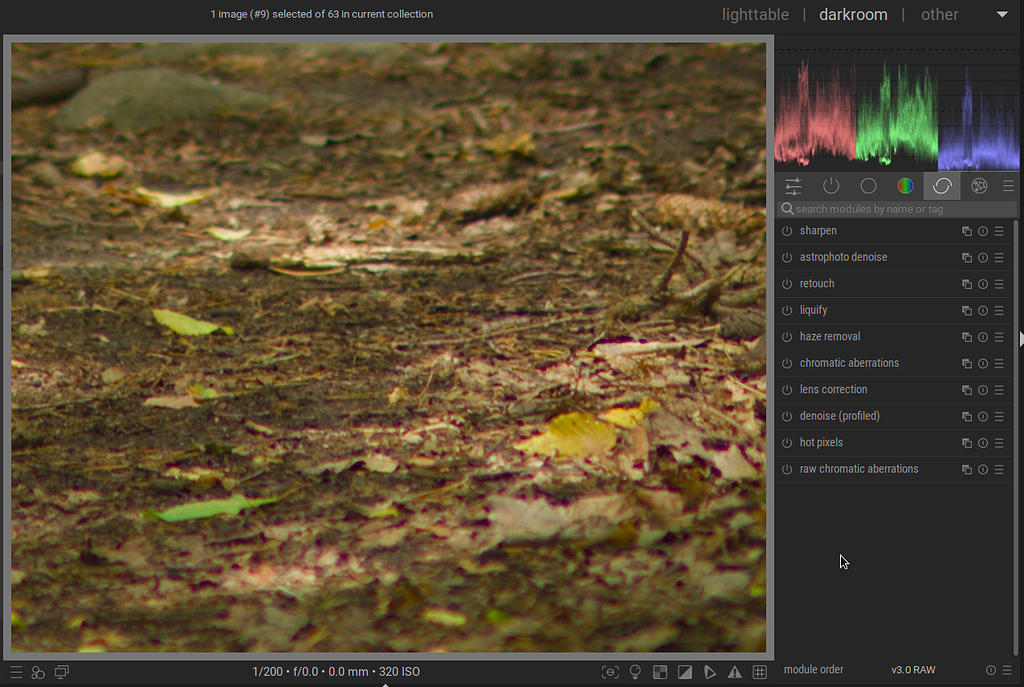This screenshot has height=687, width=1024.
Task: Click the module order button
Action: point(813,670)
